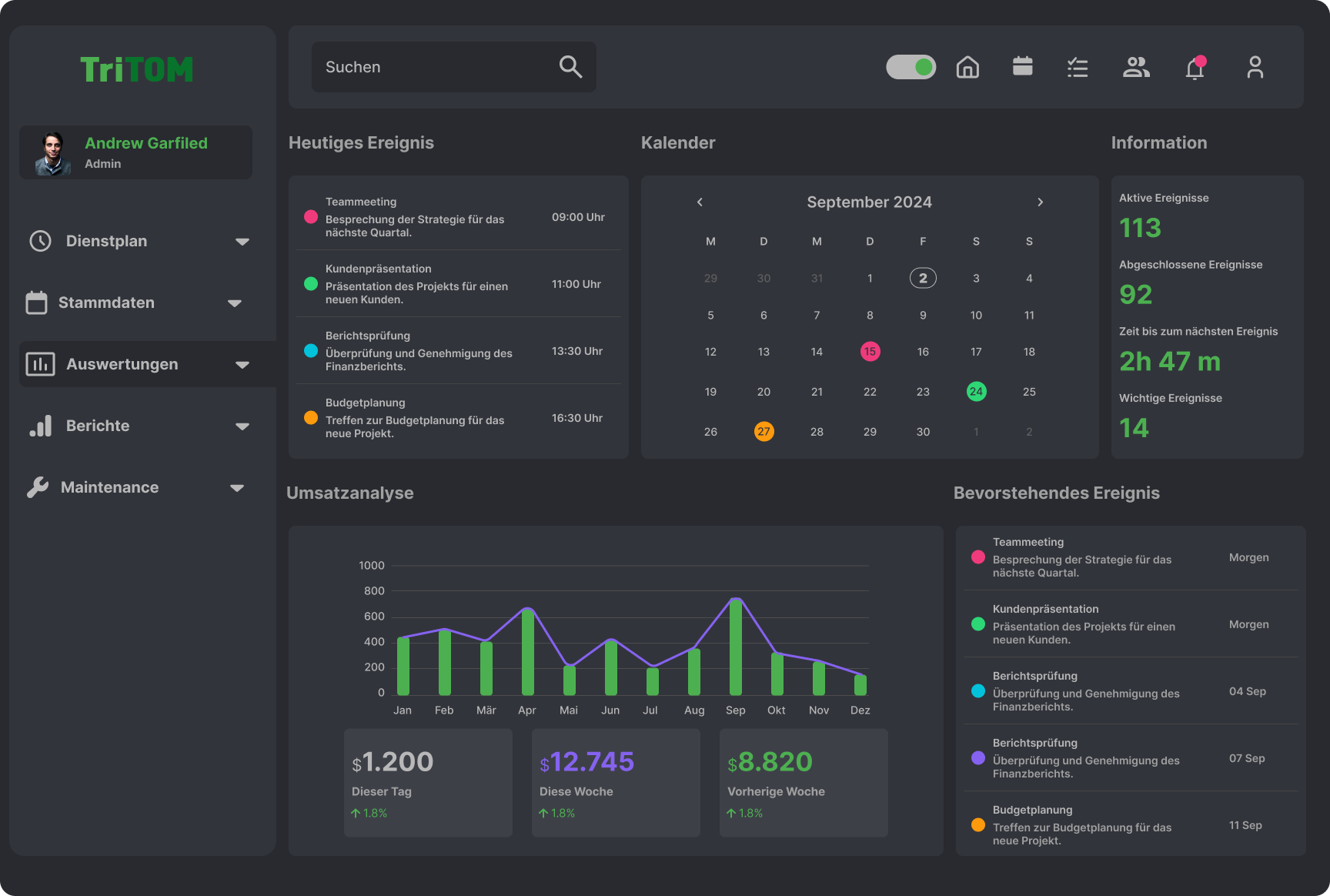This screenshot has width=1330, height=896.
Task: Open the users group icon
Action: 1136,68
